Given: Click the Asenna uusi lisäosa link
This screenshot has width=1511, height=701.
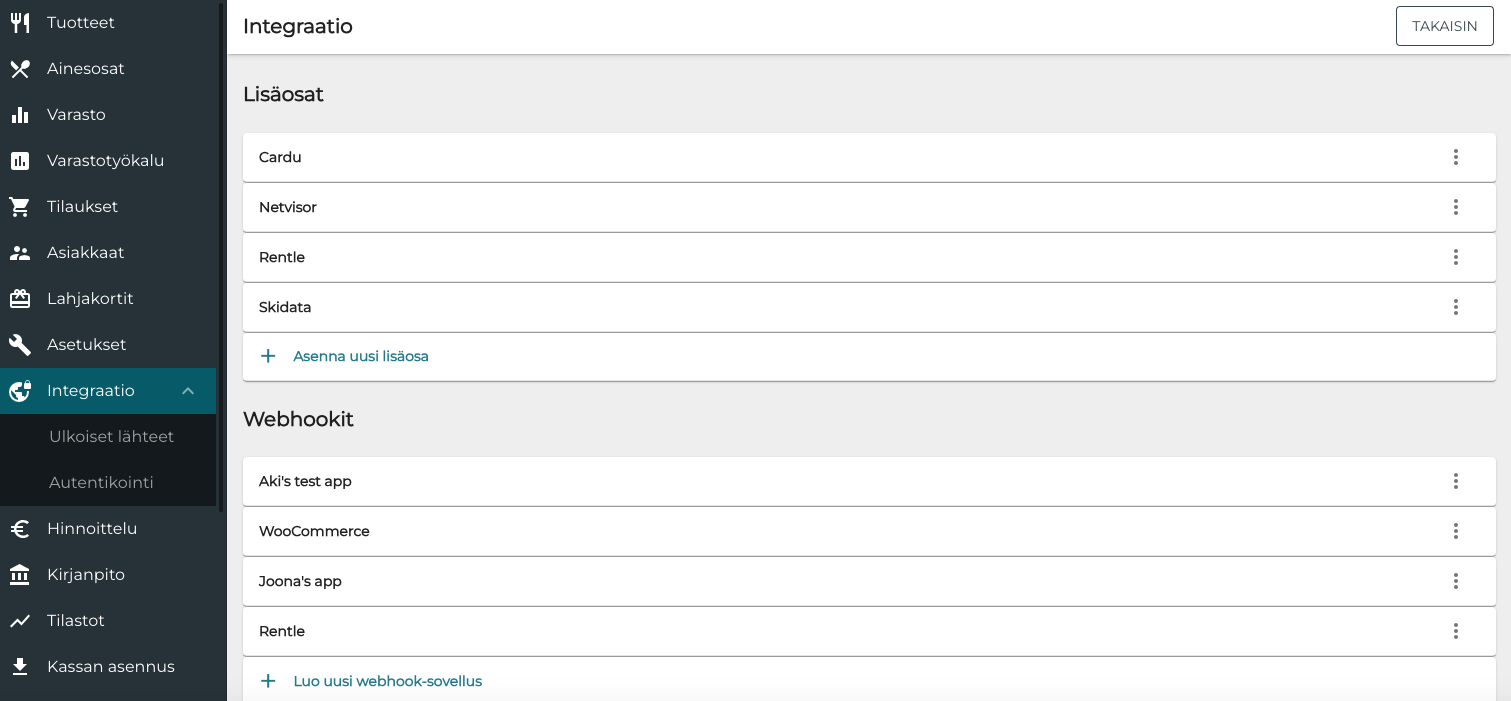Looking at the screenshot, I should click(x=360, y=356).
